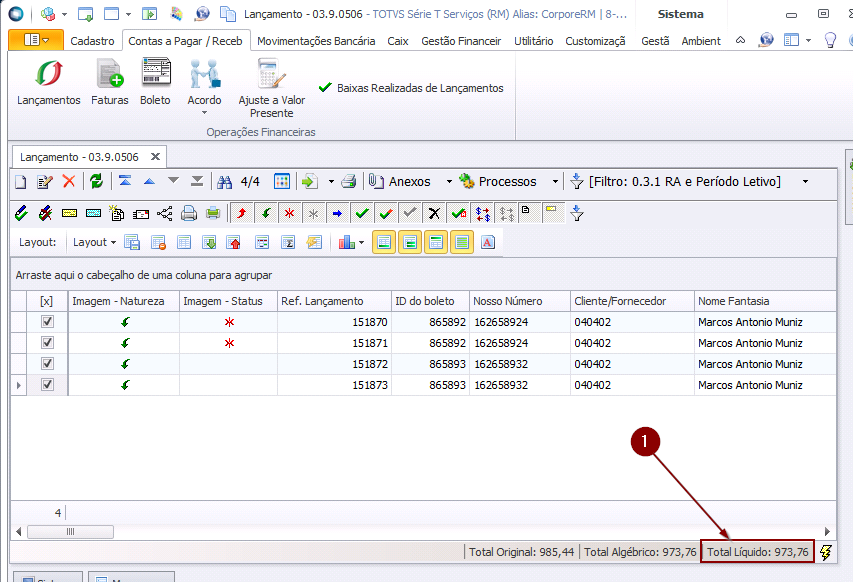Uncheck the checkbox for lançamento 151870
Image resolution: width=853 pixels, height=582 pixels.
click(46, 322)
